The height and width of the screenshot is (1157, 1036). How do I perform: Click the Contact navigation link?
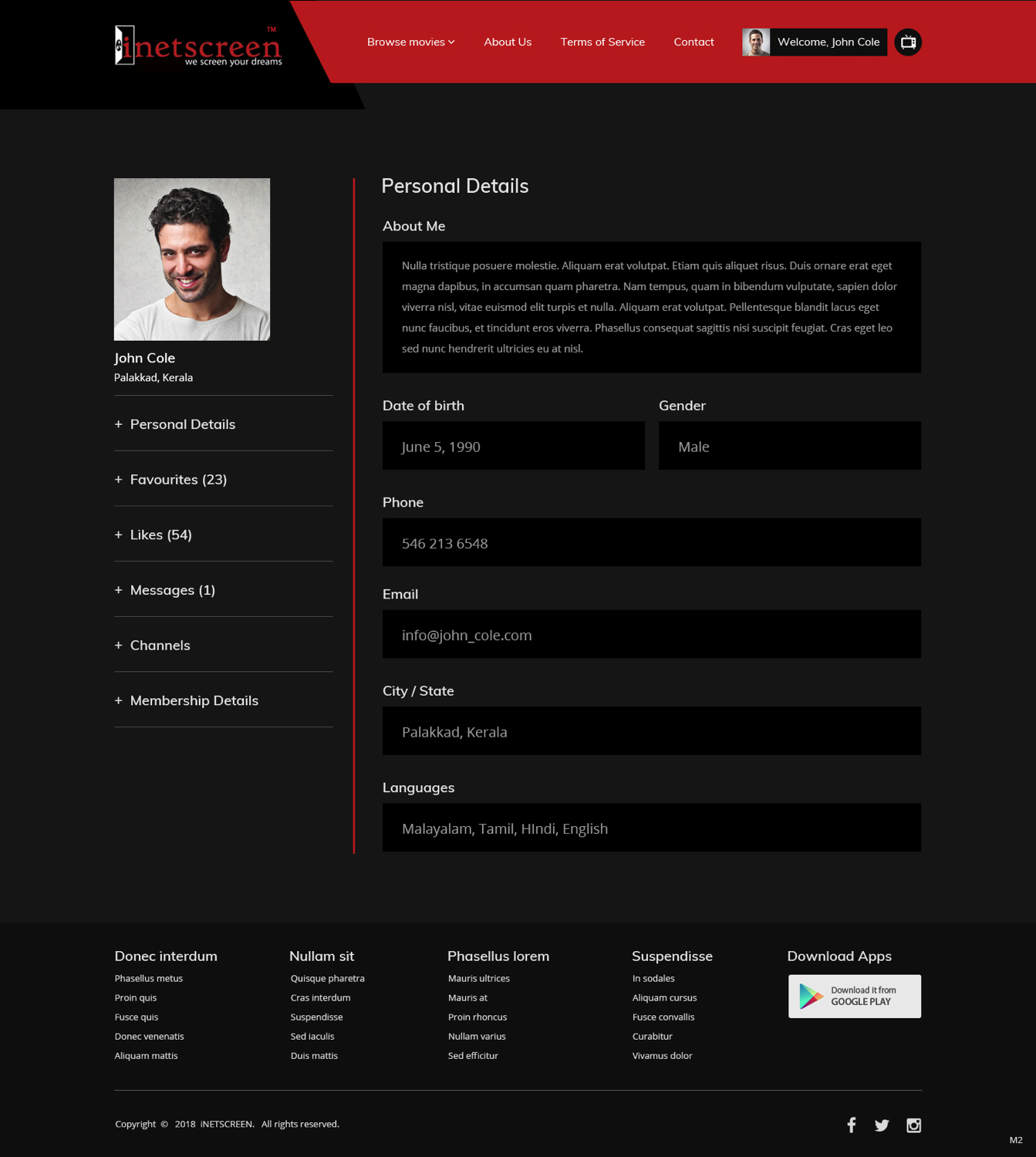click(693, 42)
